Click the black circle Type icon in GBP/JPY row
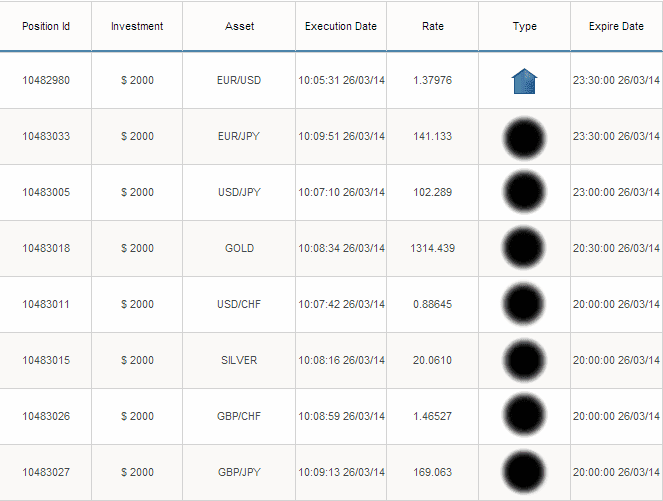Screen dimensions: 663x501 point(524,472)
